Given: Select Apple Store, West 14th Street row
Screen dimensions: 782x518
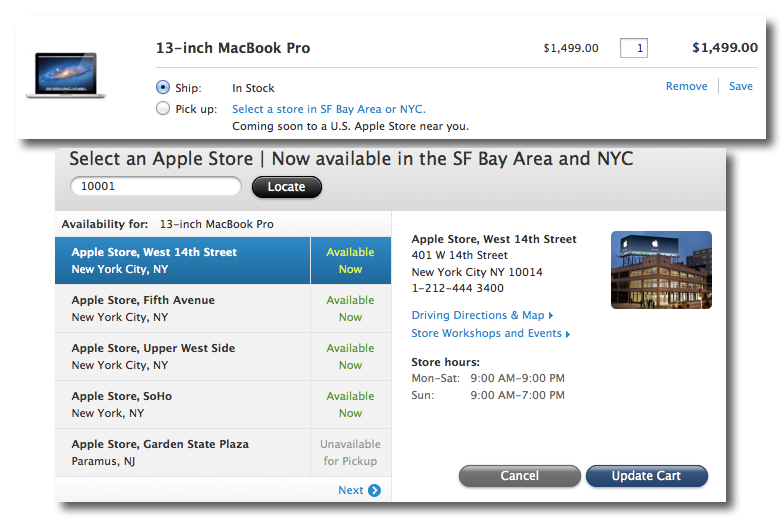Looking at the screenshot, I should click(x=223, y=260).
